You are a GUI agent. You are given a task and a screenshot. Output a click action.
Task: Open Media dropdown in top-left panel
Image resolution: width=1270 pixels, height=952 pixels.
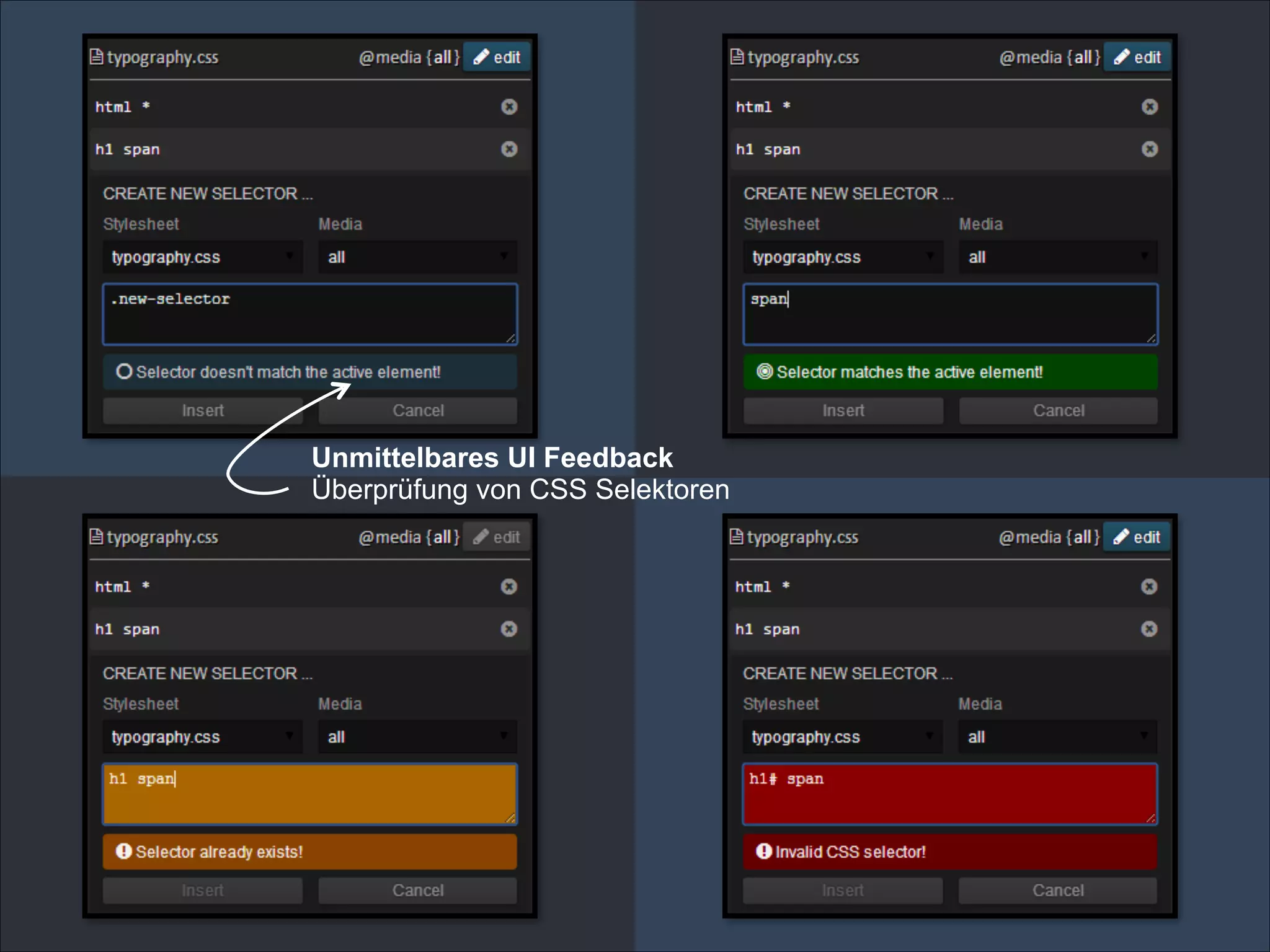tap(418, 257)
